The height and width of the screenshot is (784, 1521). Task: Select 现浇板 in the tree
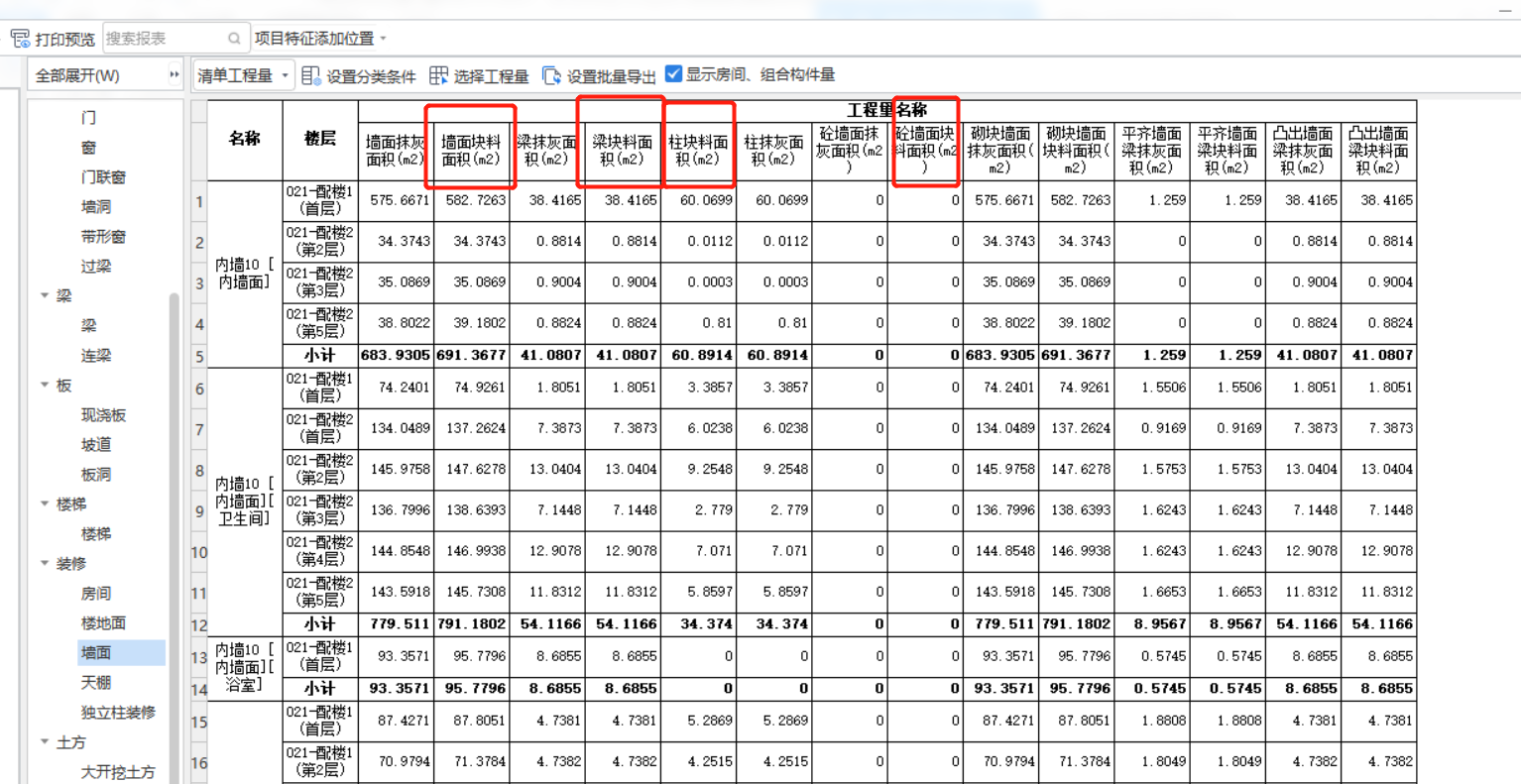[x=103, y=414]
